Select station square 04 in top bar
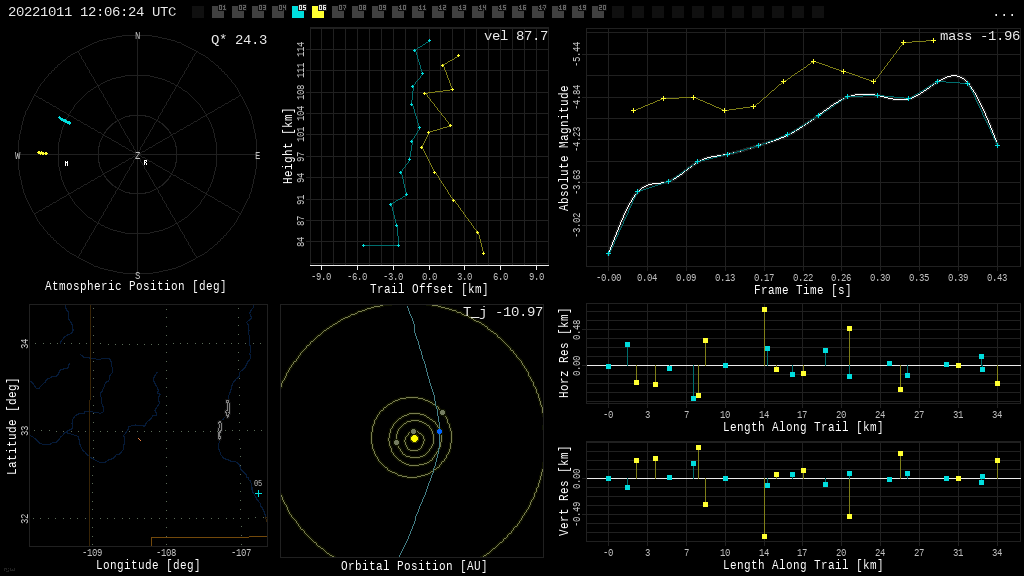The width and height of the screenshot is (1024, 576). point(278,12)
